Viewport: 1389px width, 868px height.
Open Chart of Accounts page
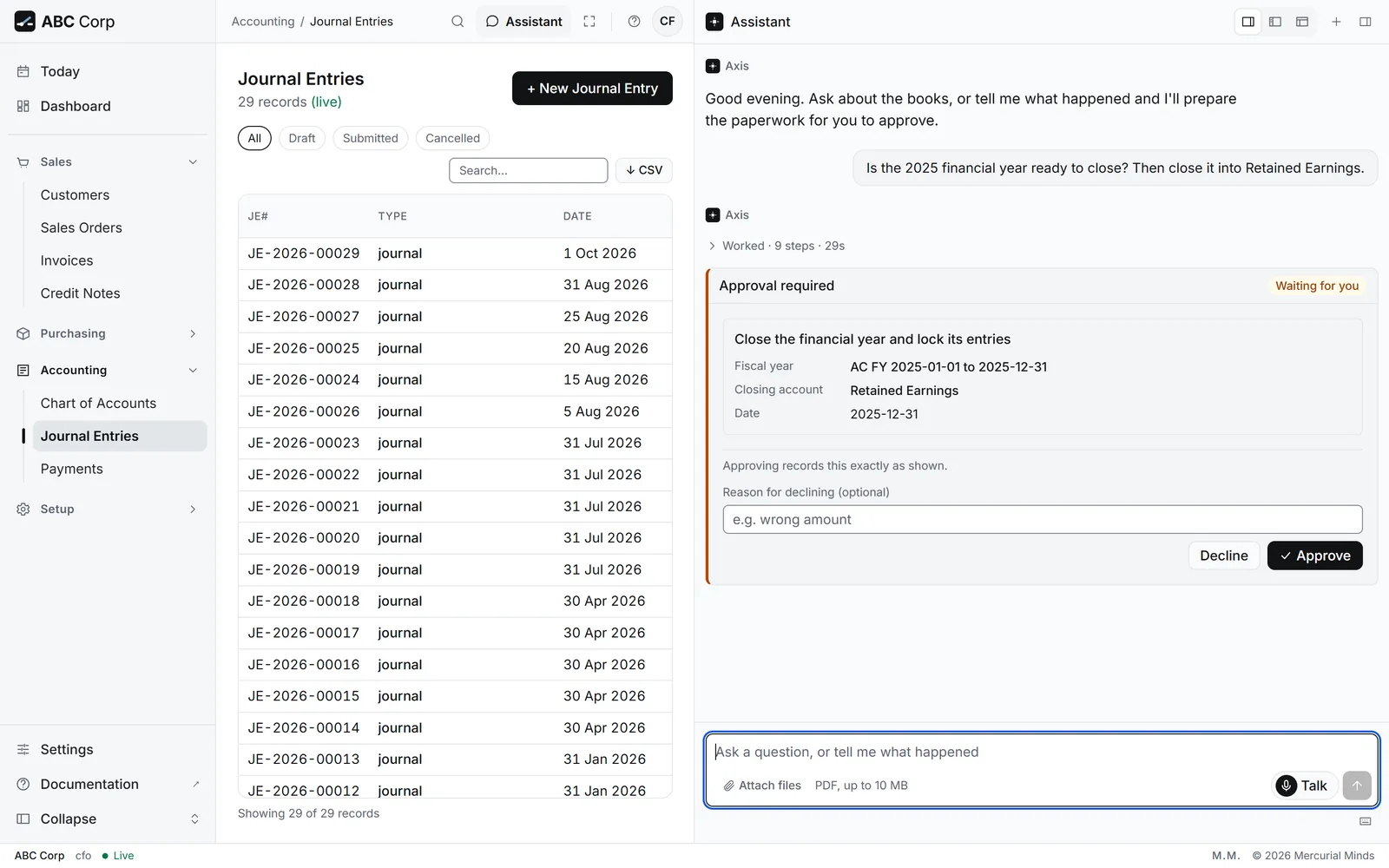pos(98,404)
